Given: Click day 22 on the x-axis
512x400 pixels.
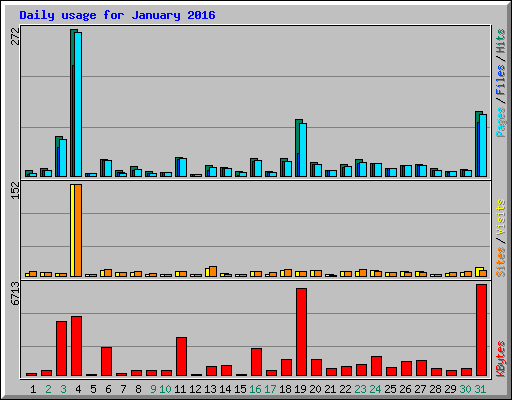Looking at the screenshot, I should [345, 389].
